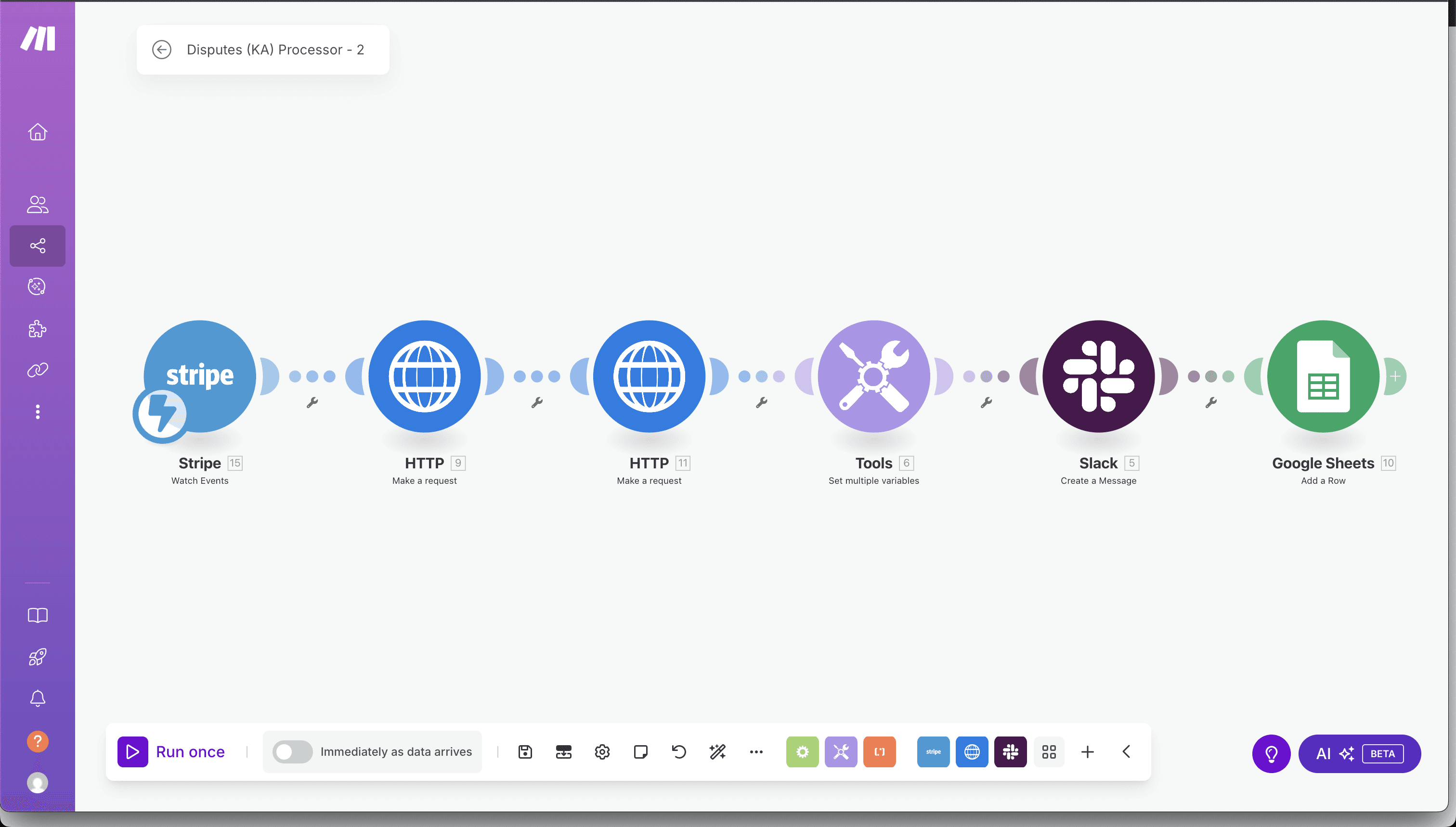This screenshot has width=1456, height=827.
Task: Open the AI Beta assistant button
Action: point(1359,753)
